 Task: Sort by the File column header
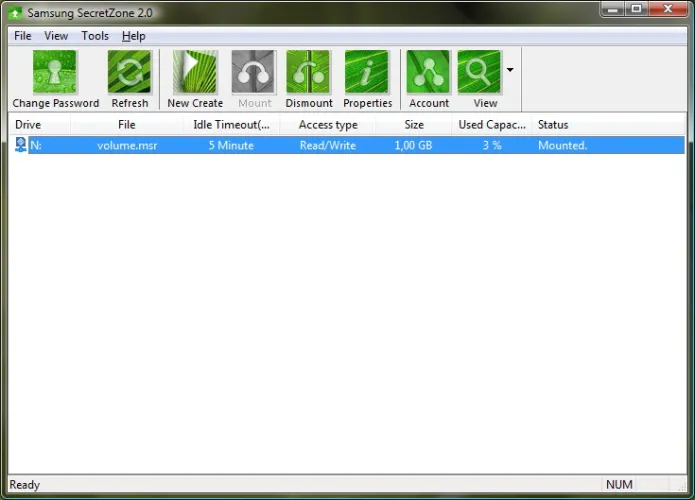click(x=126, y=125)
